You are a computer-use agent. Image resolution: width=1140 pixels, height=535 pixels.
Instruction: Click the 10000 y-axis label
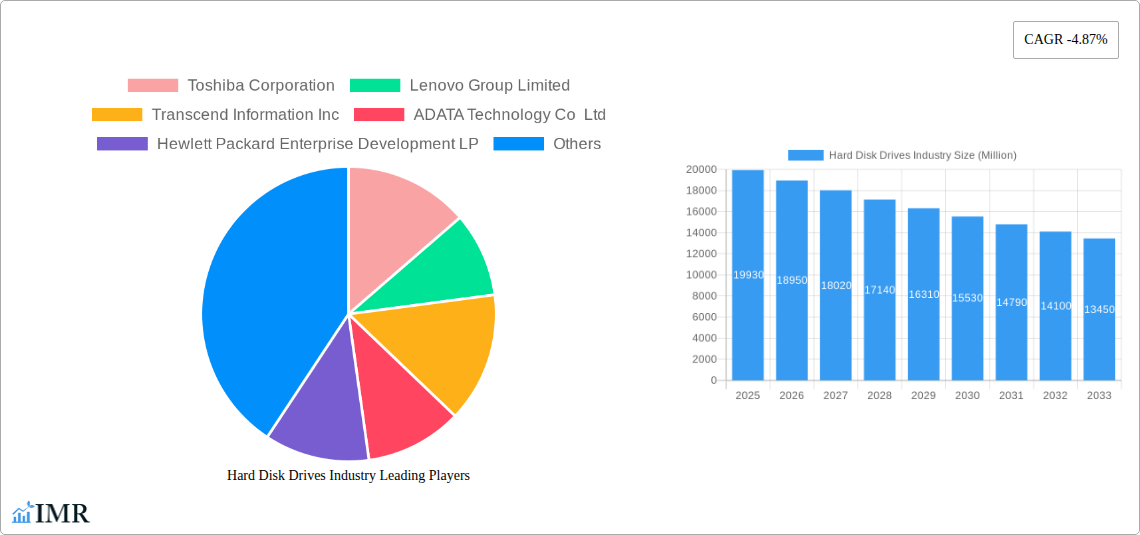point(702,275)
